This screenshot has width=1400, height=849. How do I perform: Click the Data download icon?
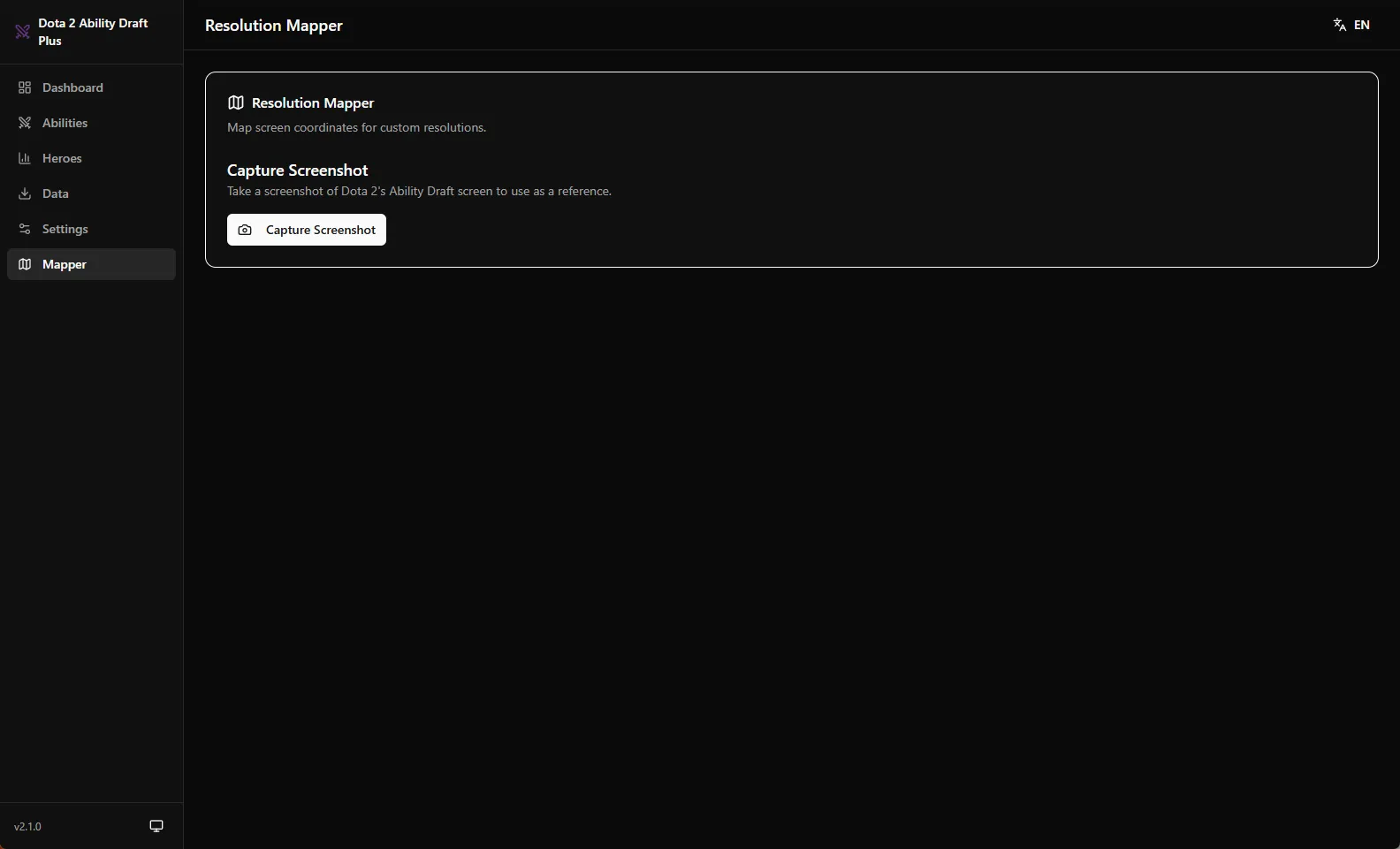(25, 193)
